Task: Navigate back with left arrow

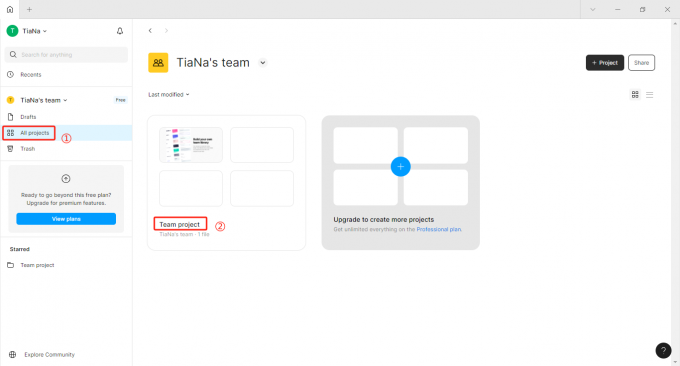Action: point(150,30)
